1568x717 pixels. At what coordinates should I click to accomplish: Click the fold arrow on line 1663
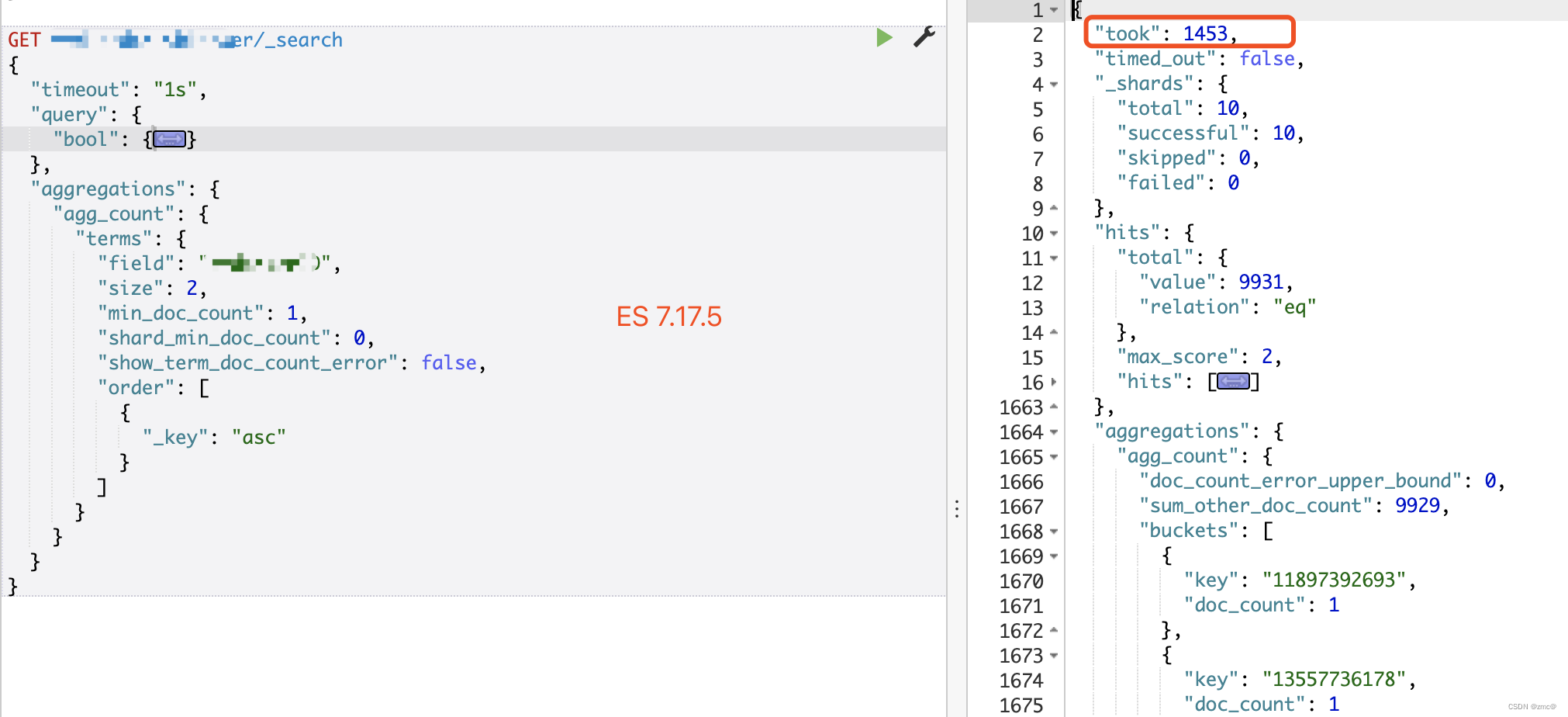(x=1053, y=407)
